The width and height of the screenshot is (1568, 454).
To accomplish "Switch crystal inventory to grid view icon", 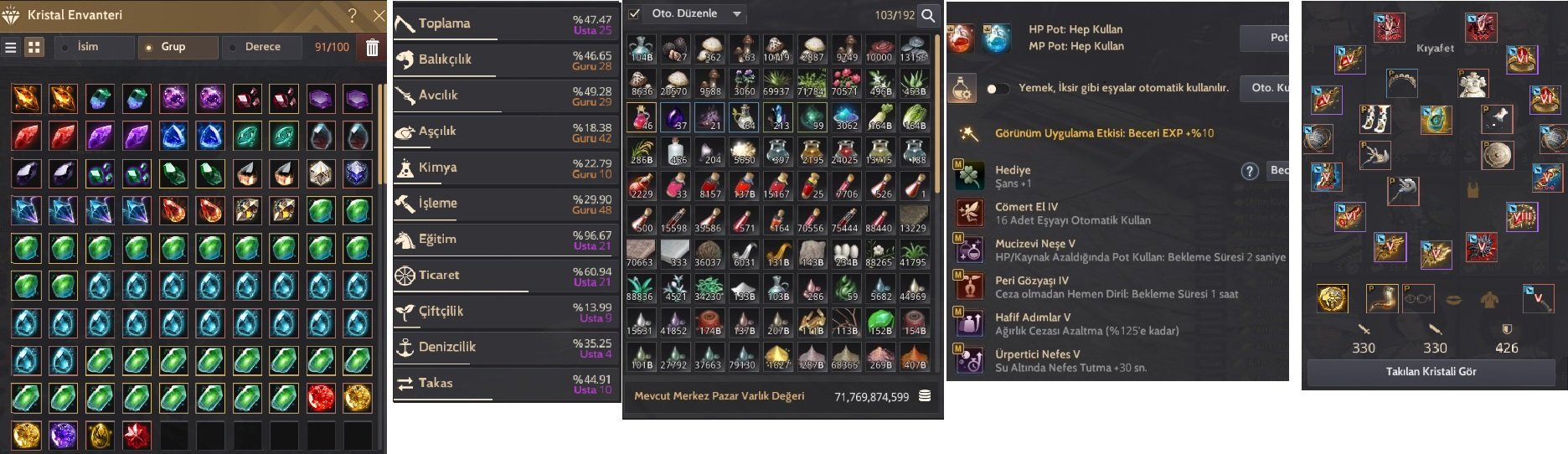I will point(34,48).
